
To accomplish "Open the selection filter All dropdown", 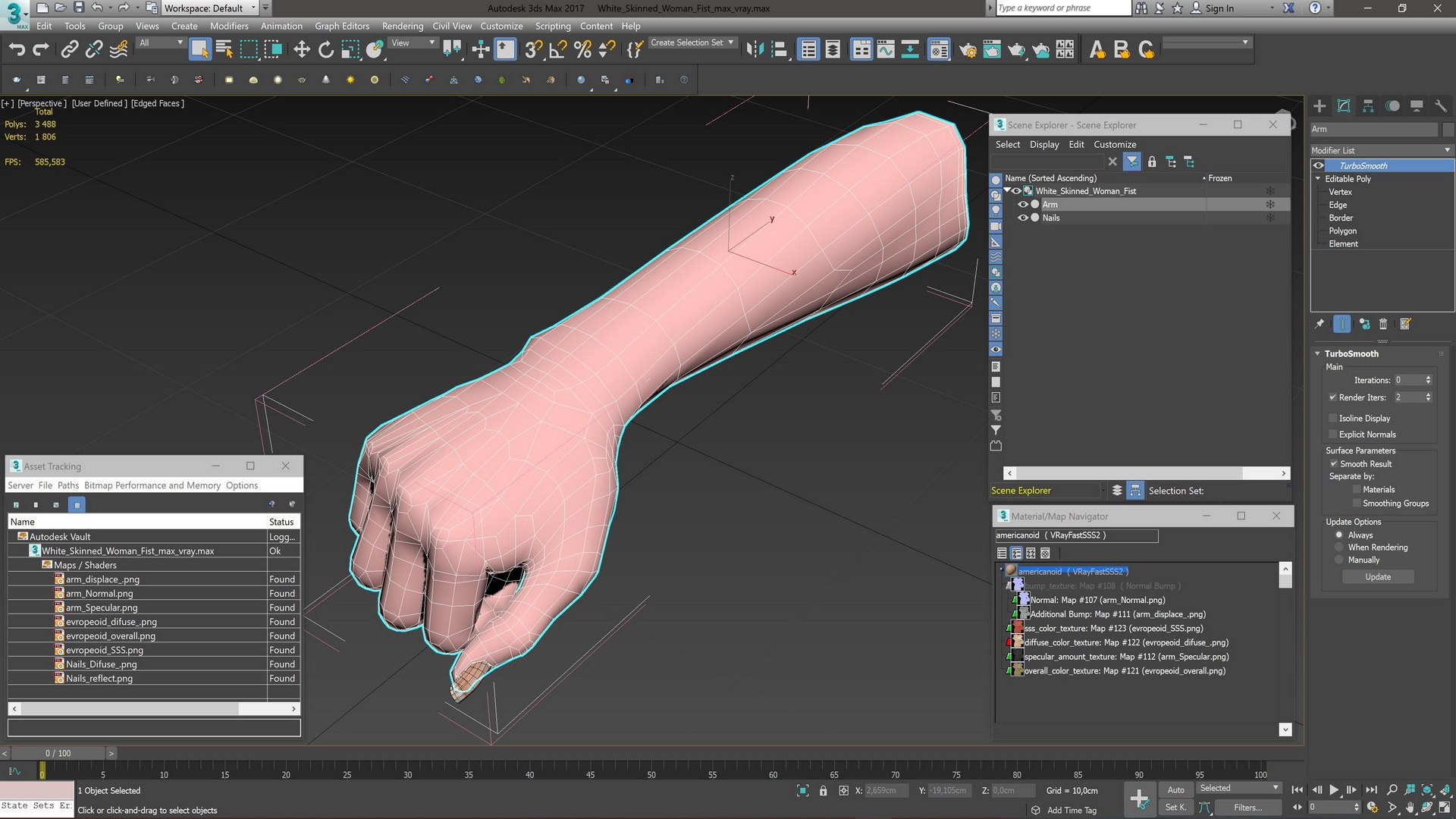I will [x=161, y=43].
